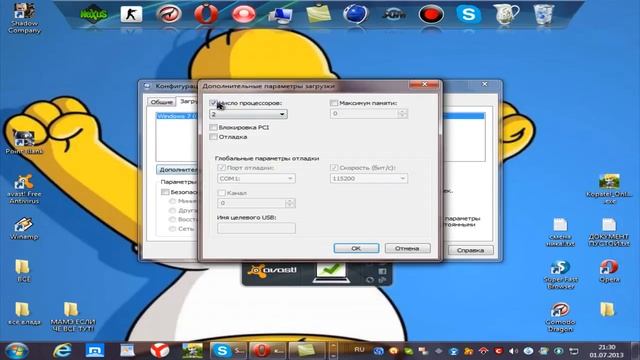
Task: Click the Максимум памяти value field
Action: (364, 113)
